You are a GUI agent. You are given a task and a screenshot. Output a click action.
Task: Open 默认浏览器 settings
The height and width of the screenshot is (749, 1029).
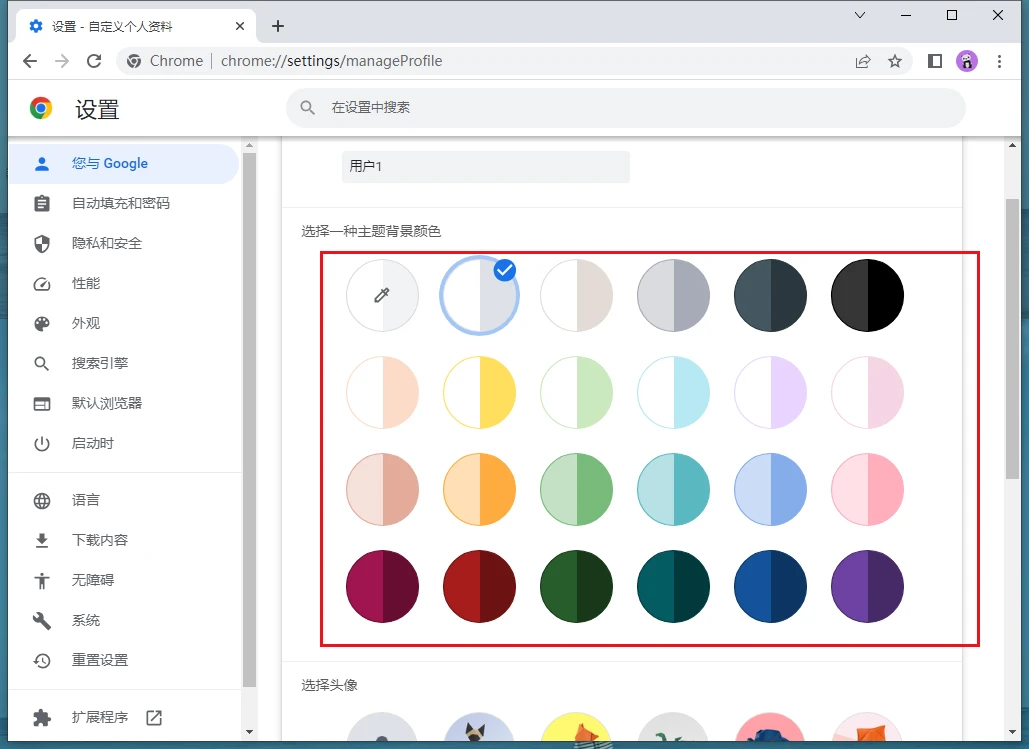point(123,404)
